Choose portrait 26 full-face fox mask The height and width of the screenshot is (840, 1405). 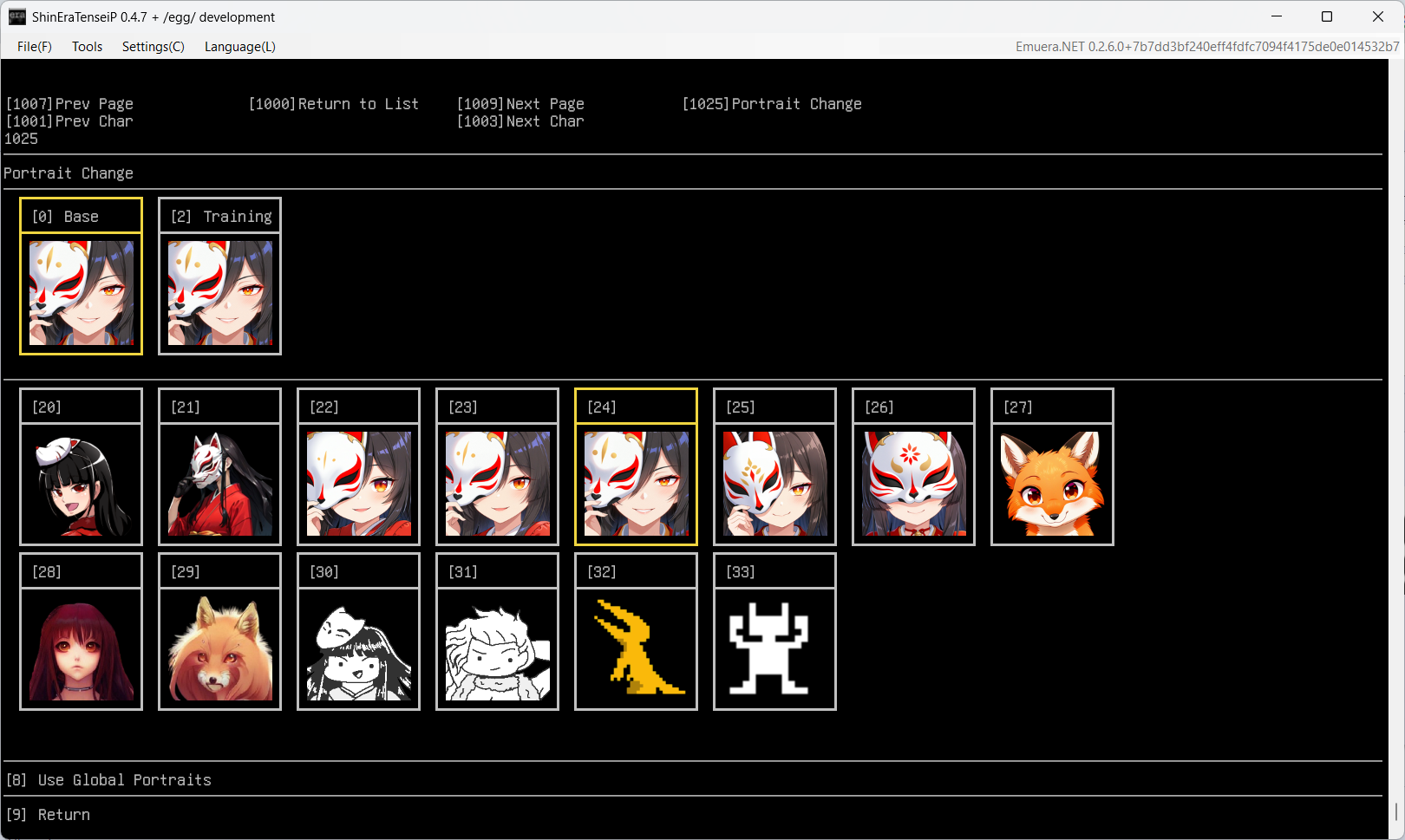click(x=913, y=483)
